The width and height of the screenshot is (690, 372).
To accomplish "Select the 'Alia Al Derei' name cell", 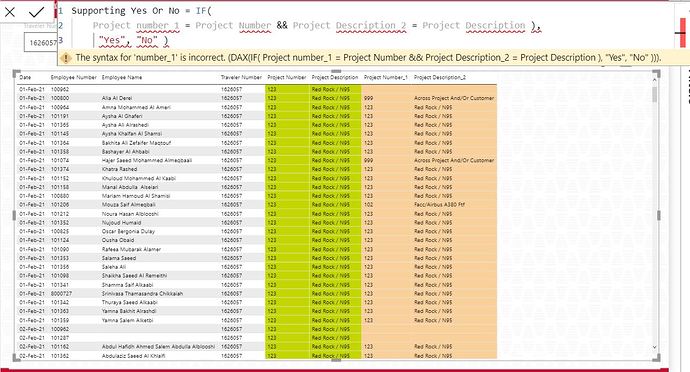I will coord(117,98).
